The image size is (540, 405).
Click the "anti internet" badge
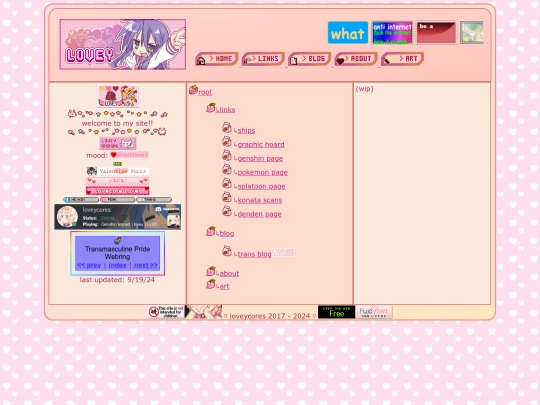[392, 33]
